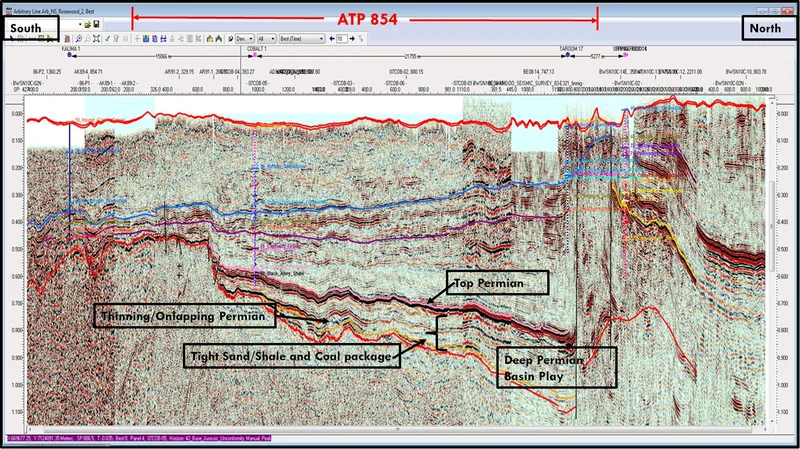The width and height of the screenshot is (800, 449).
Task: Click the step value field showing 10
Action: coord(342,39)
